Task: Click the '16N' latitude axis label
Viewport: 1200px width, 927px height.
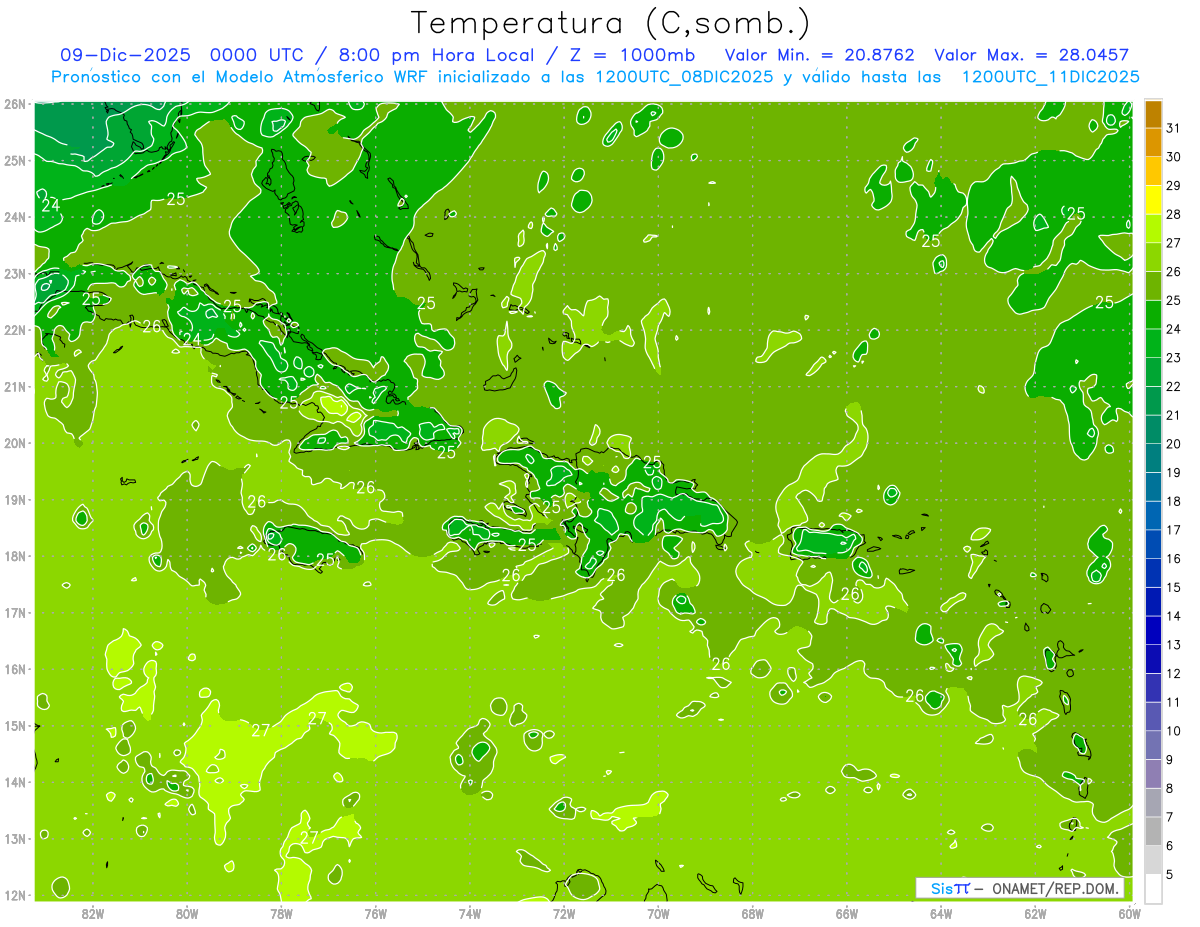Action: coord(14,669)
